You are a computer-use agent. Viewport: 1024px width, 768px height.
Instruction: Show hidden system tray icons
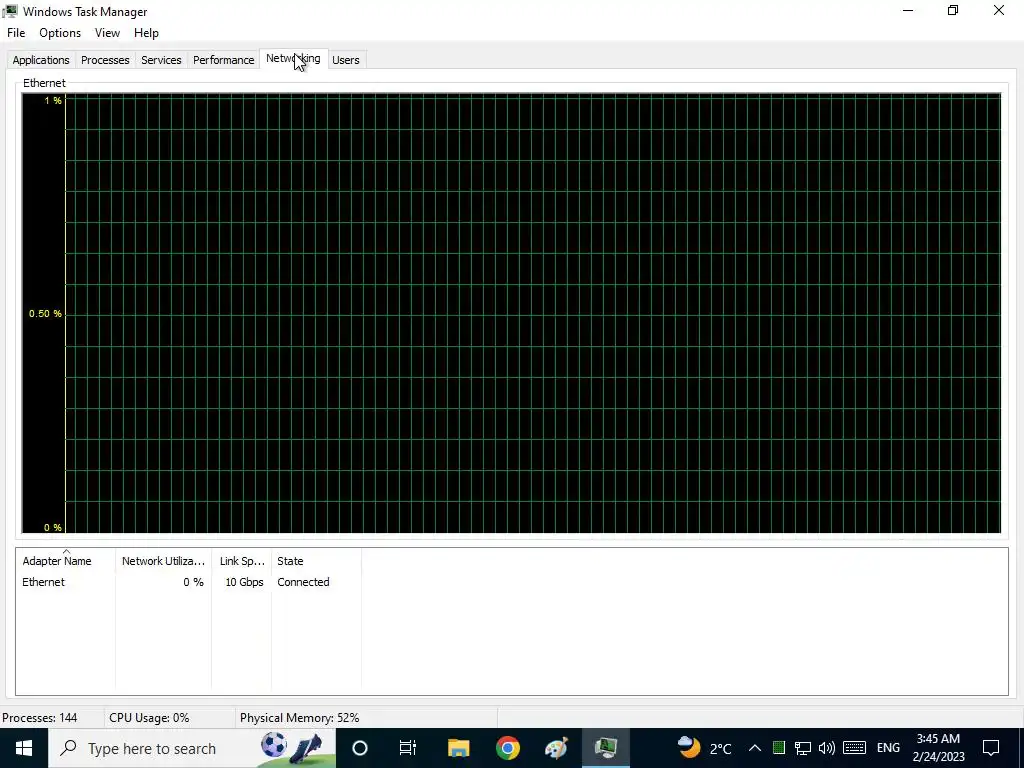754,748
